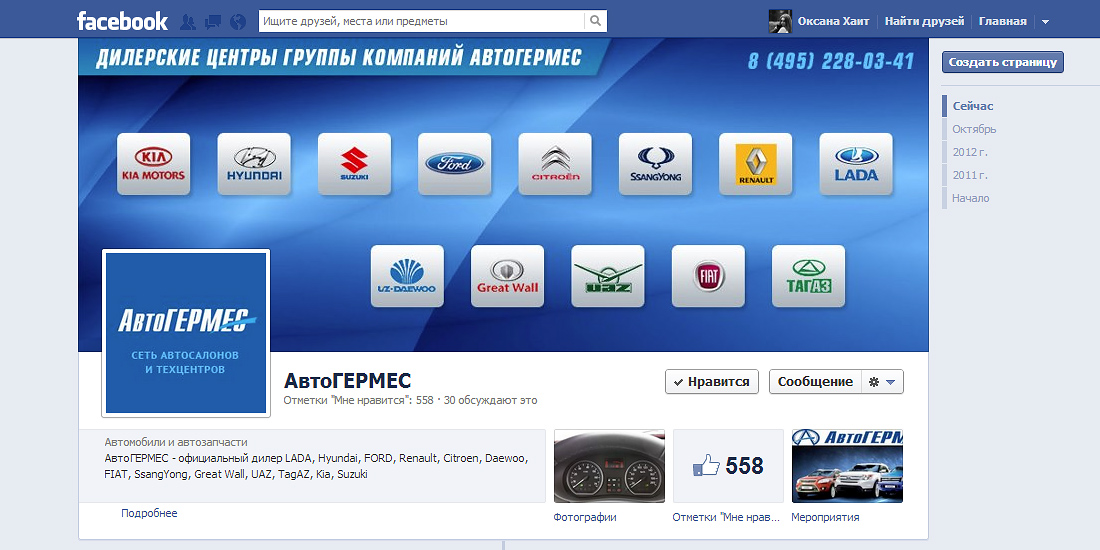Select Сейчас in the timeline
This screenshot has width=1100, height=550.
[x=972, y=107]
